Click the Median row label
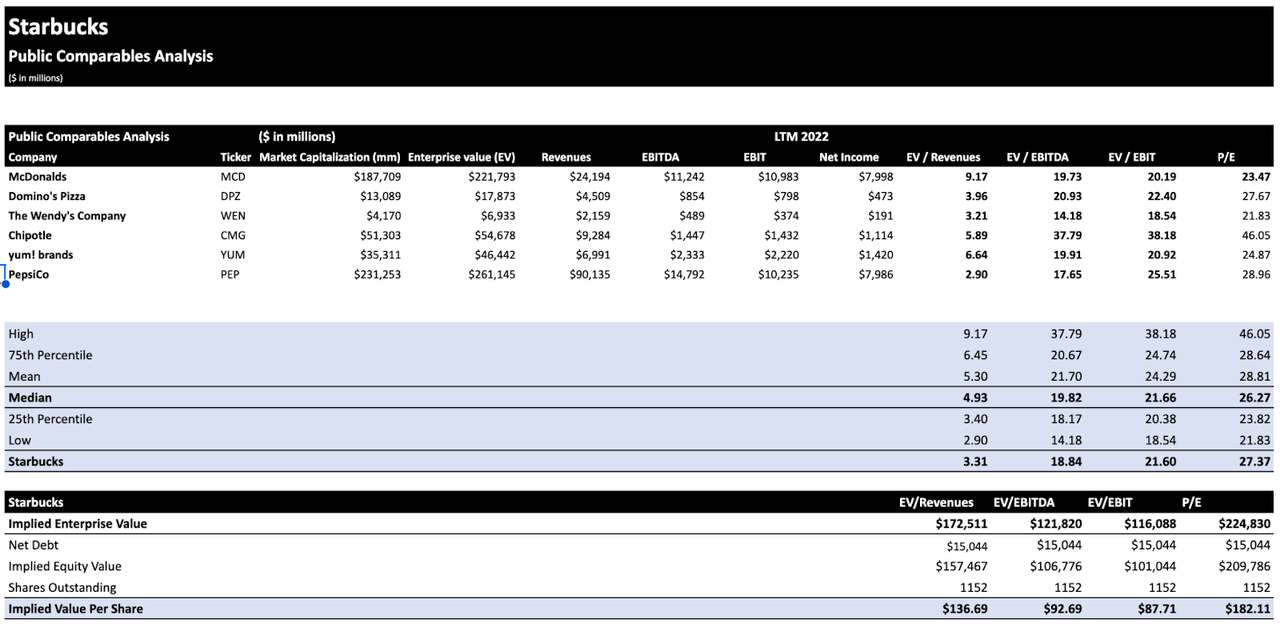This screenshot has height=627, width=1280. coord(30,398)
